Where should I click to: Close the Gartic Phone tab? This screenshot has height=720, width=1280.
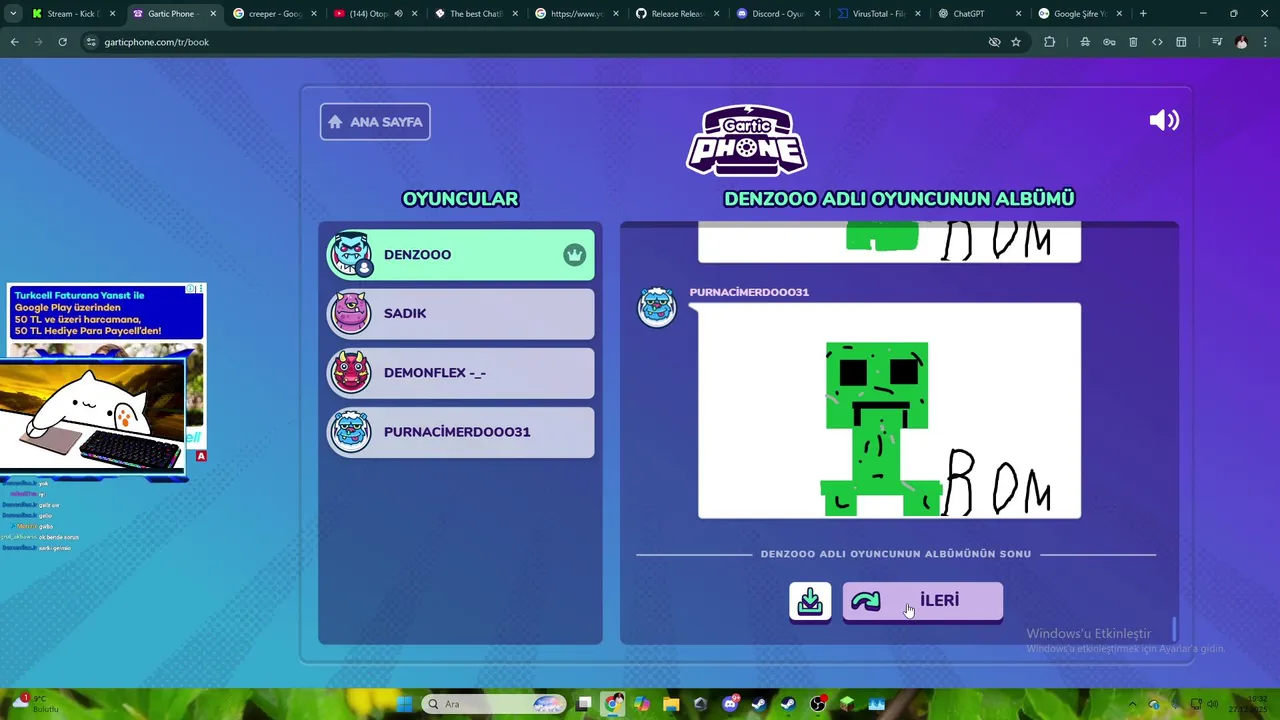tap(213, 14)
